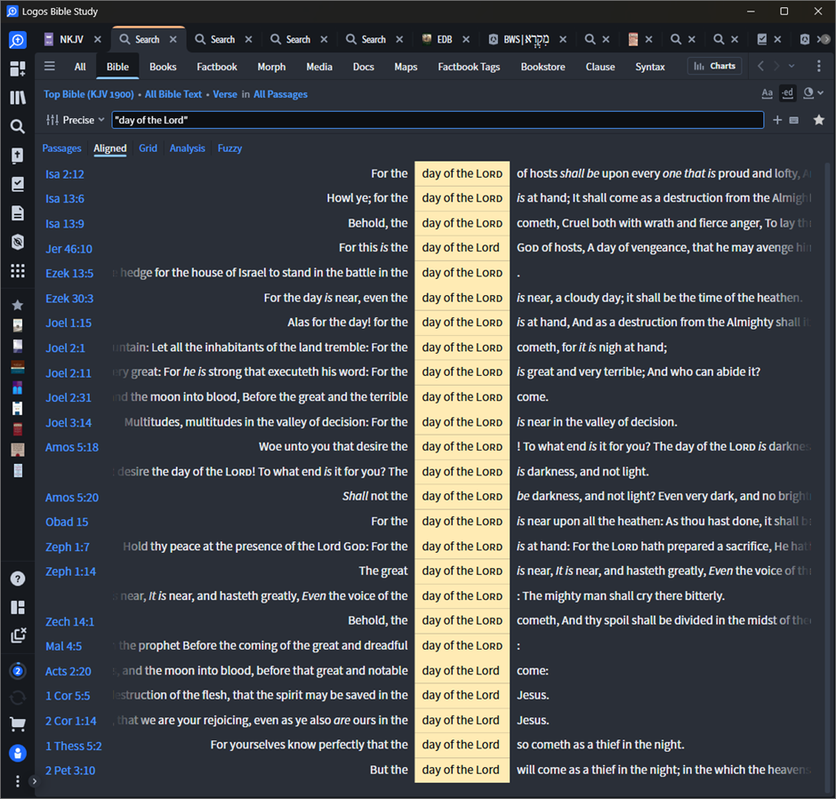This screenshot has height=799, width=836.
Task: Open the Tools grid icon
Action: pos(18,271)
